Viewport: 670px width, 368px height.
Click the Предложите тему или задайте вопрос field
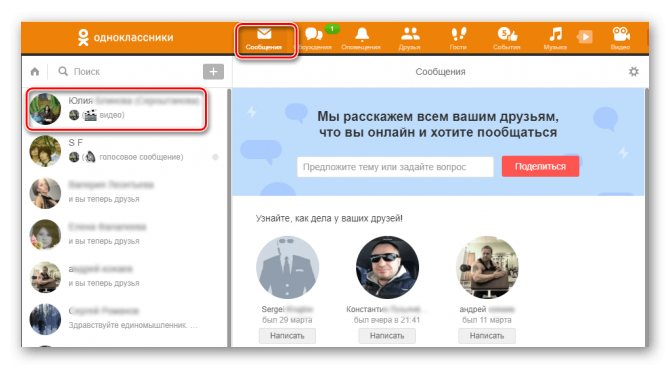click(395, 167)
